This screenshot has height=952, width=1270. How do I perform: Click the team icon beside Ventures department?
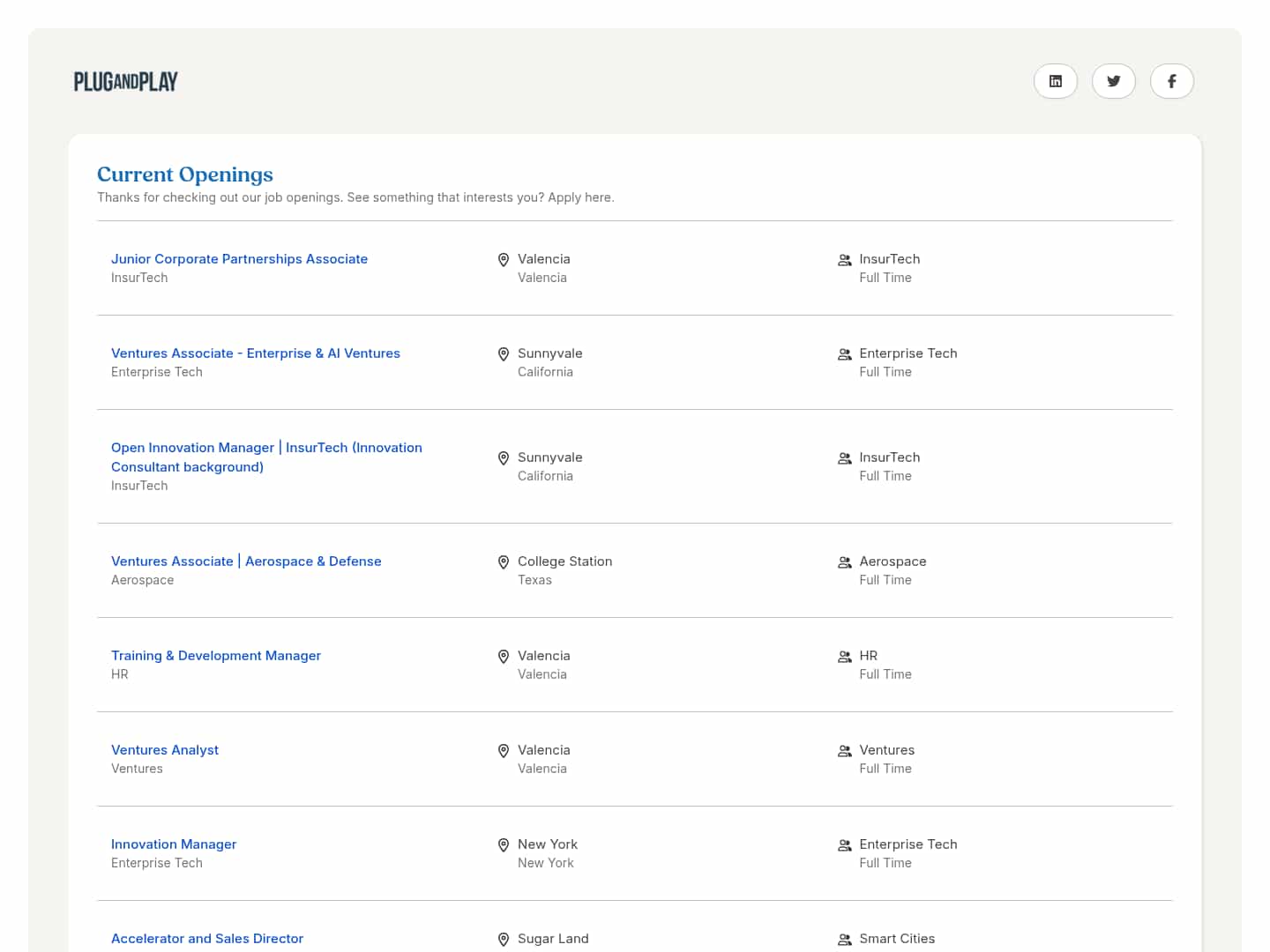click(844, 751)
